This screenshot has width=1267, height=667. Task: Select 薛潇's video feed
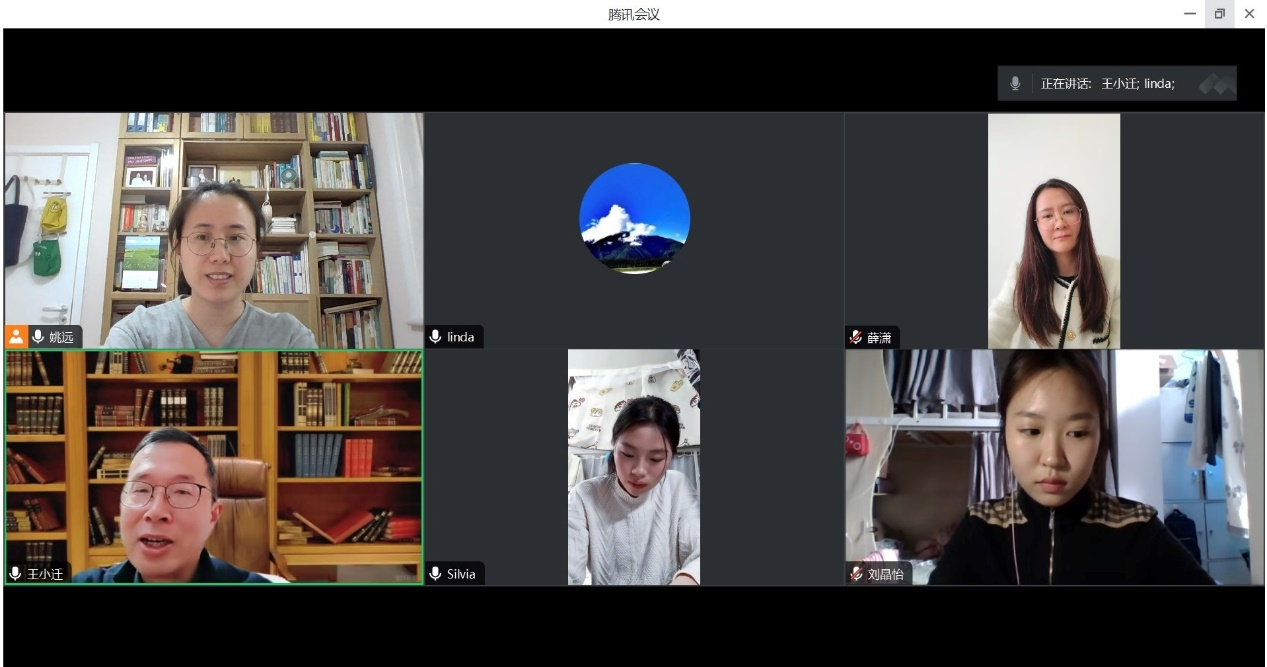point(1053,230)
